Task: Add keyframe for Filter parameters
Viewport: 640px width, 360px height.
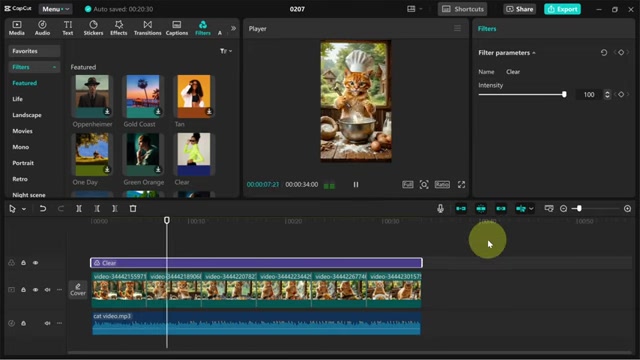Action: [621, 53]
